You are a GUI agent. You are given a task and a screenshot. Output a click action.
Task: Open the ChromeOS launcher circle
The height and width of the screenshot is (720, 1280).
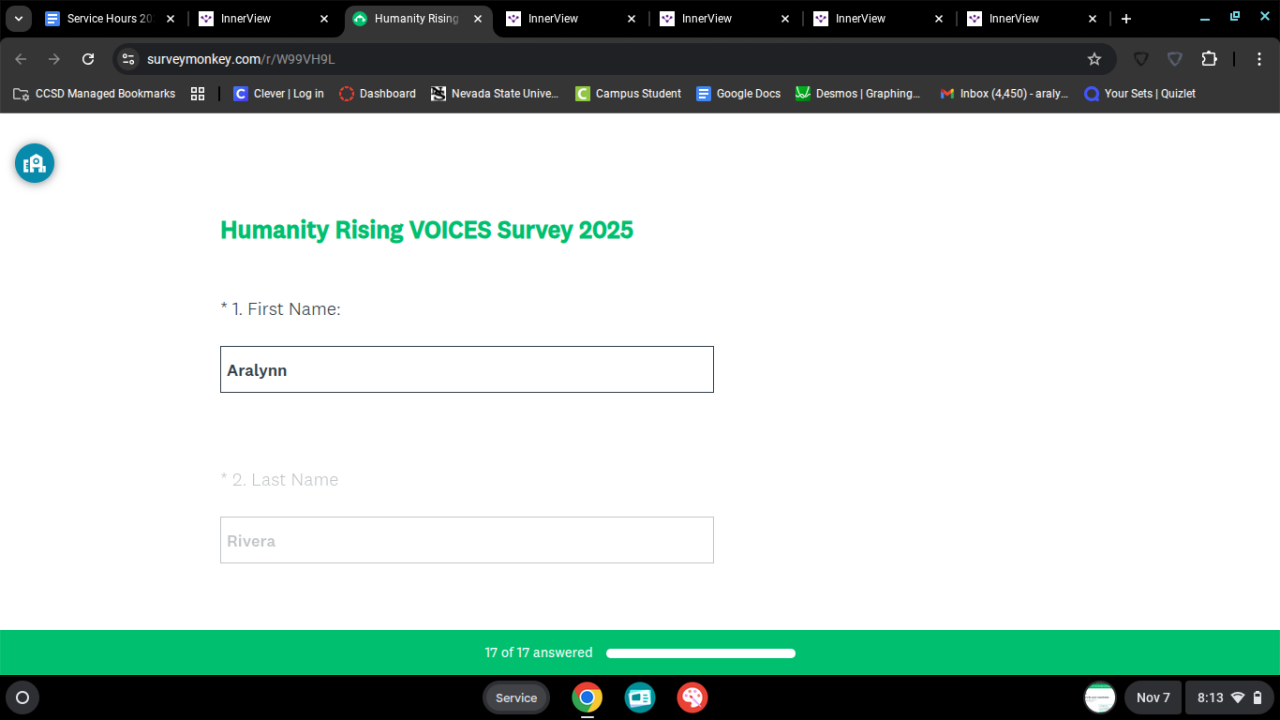click(x=23, y=697)
